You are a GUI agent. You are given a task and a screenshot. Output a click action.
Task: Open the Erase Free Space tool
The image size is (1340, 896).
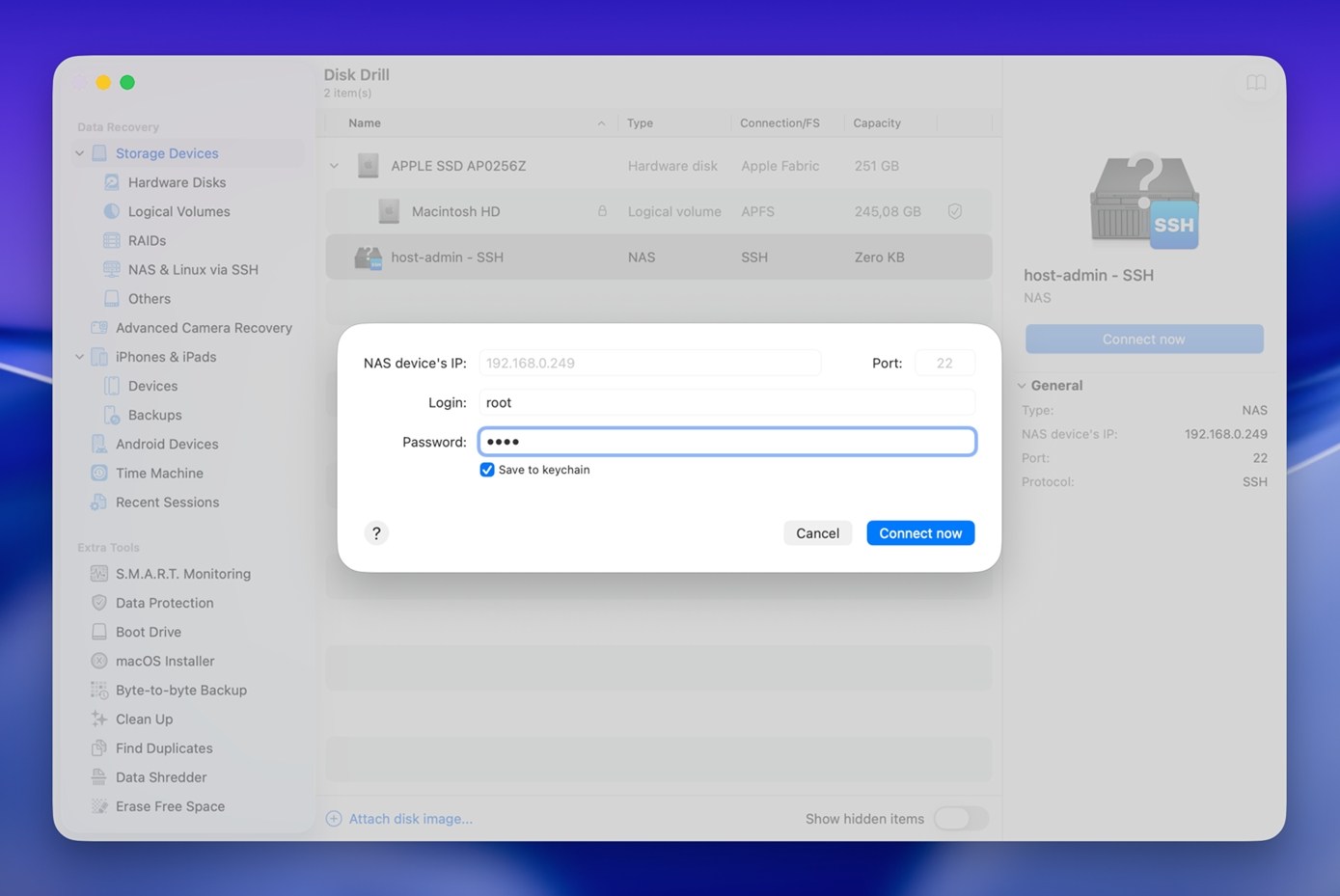(x=169, y=805)
